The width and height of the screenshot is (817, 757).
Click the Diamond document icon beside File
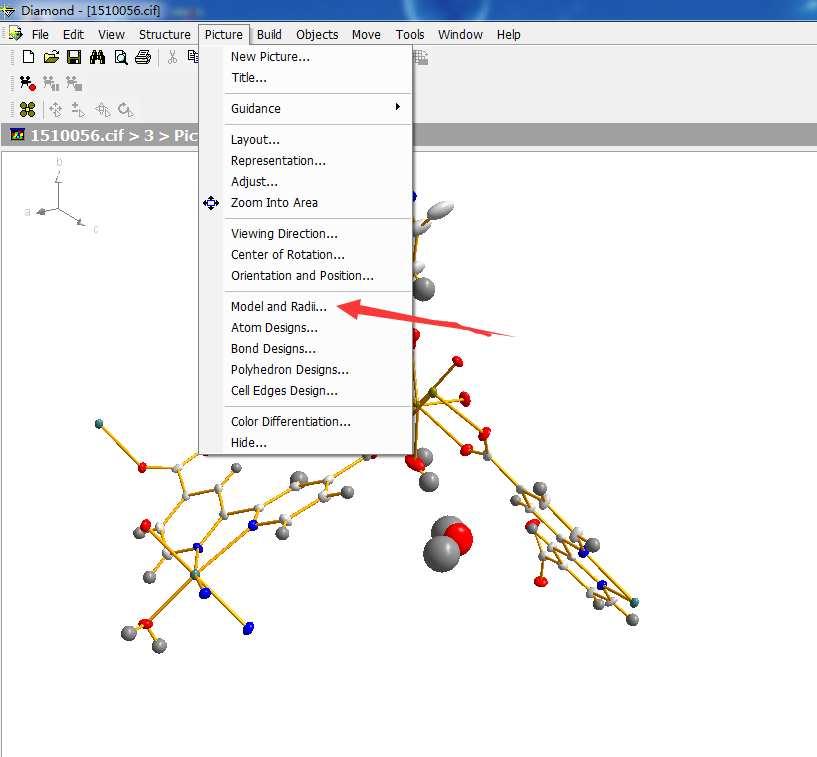click(x=16, y=34)
